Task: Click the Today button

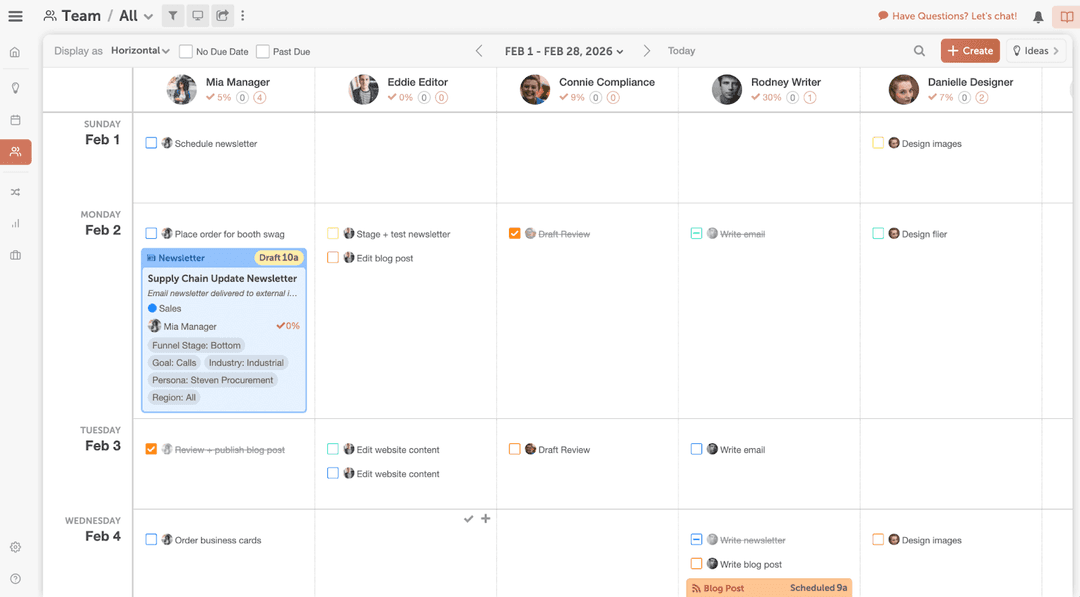Action: click(681, 51)
